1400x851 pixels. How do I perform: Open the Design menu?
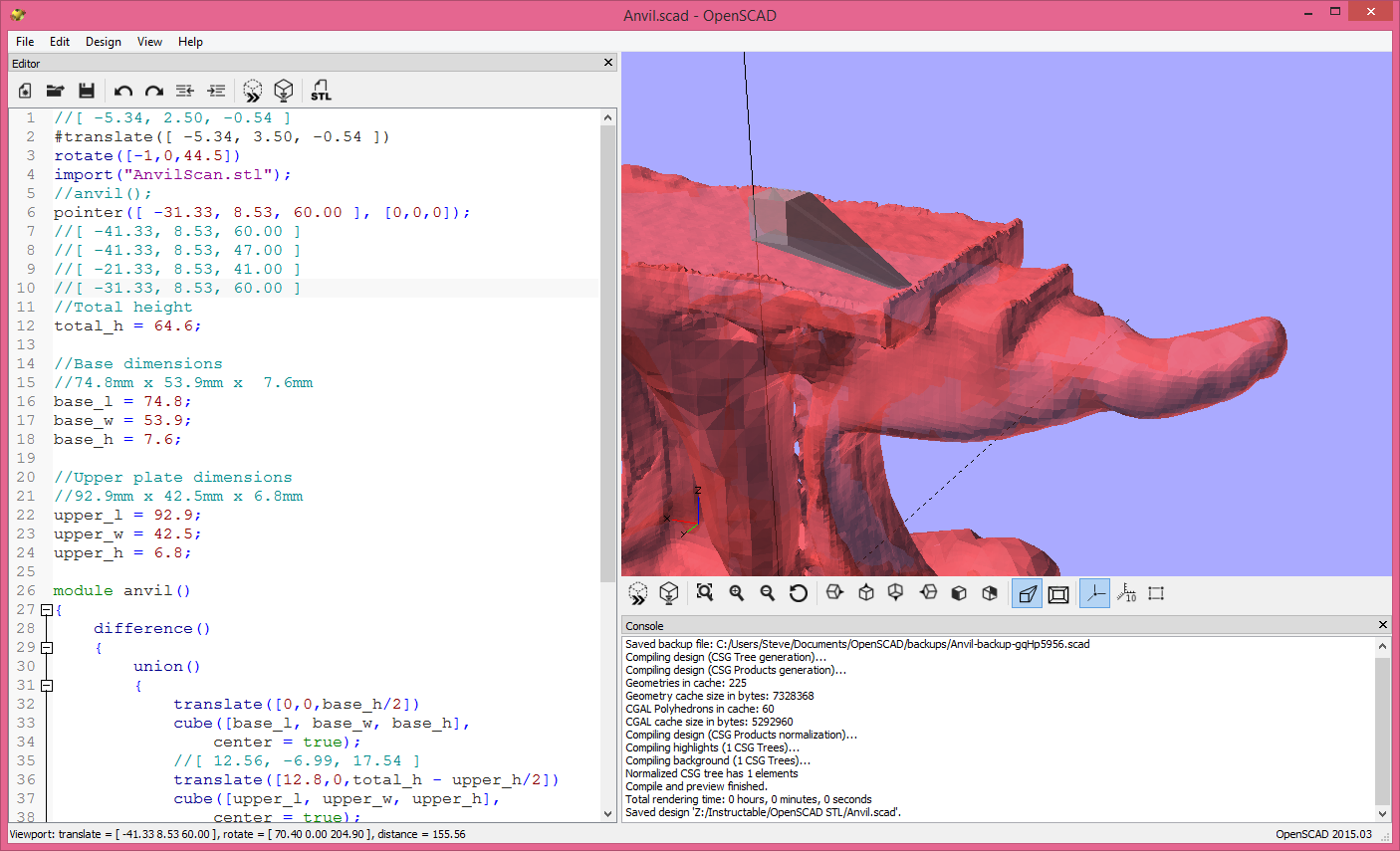(103, 42)
